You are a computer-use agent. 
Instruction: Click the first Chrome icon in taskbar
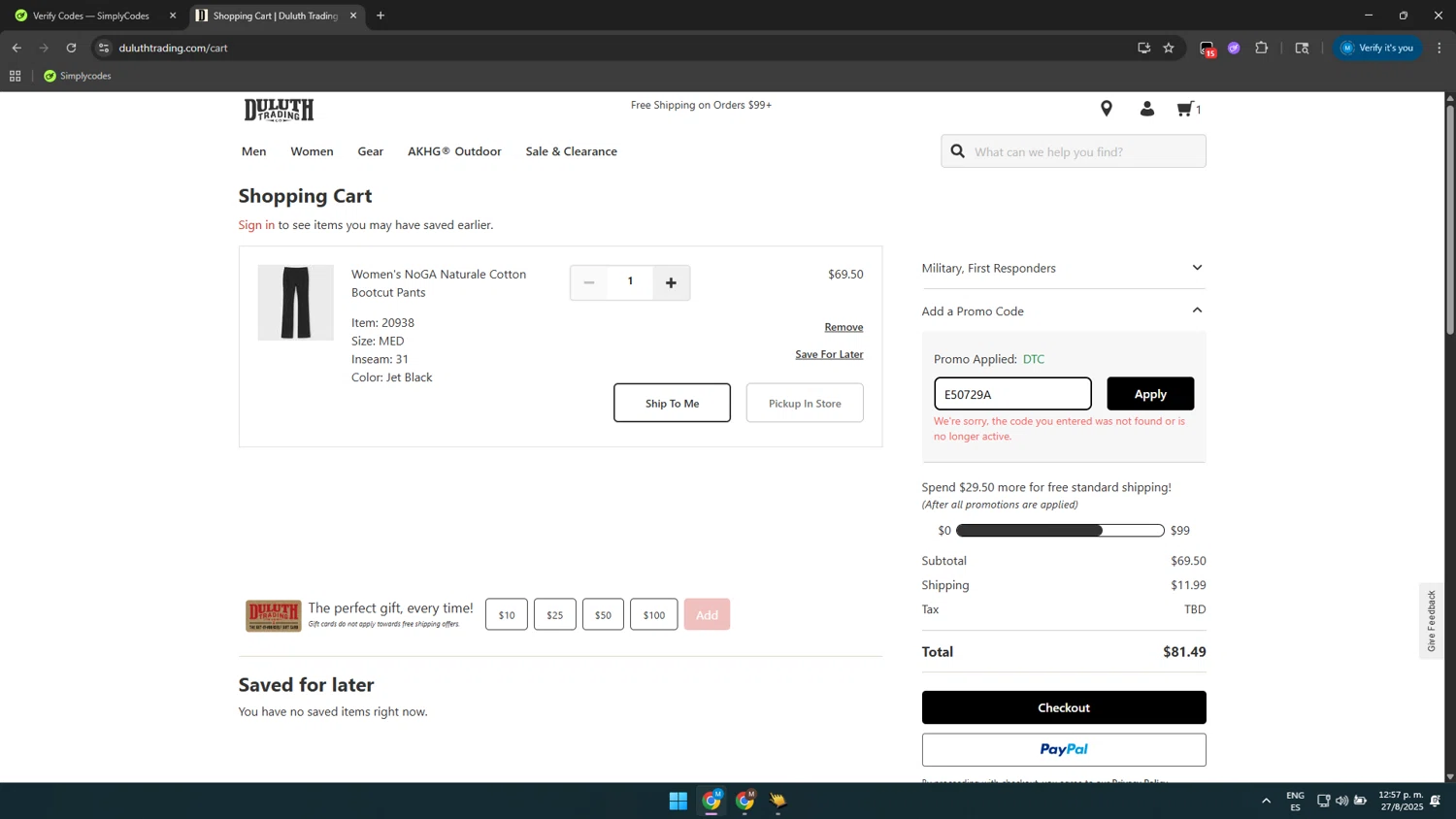711,801
